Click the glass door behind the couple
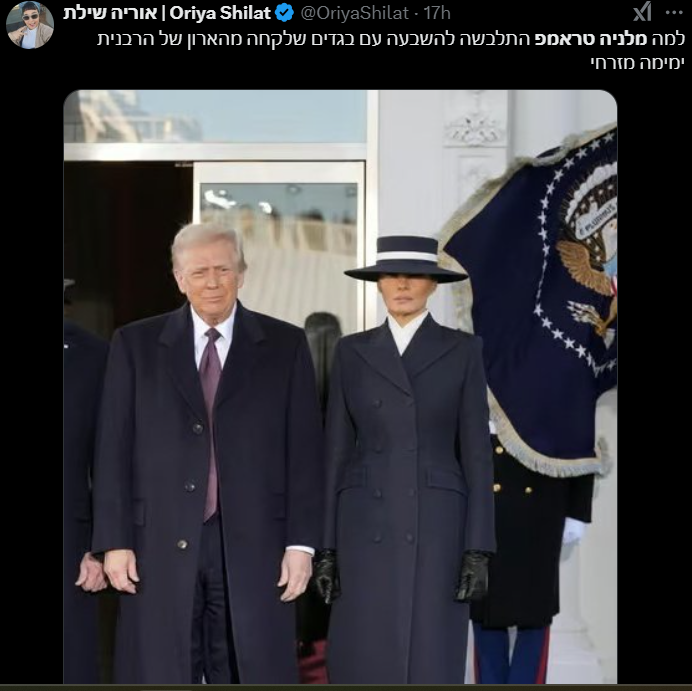This screenshot has width=692, height=691. click(x=279, y=247)
